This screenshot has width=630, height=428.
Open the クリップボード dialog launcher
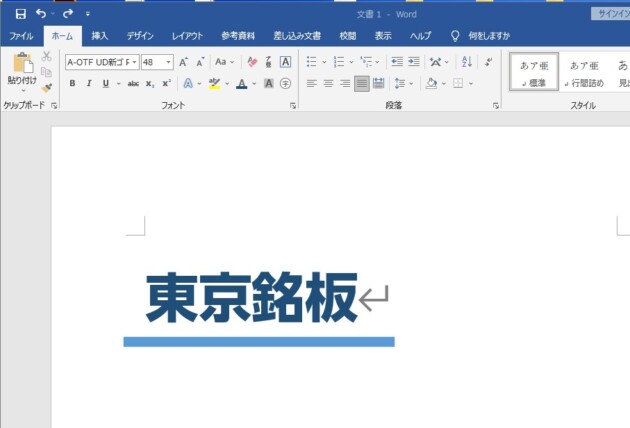coord(54,106)
